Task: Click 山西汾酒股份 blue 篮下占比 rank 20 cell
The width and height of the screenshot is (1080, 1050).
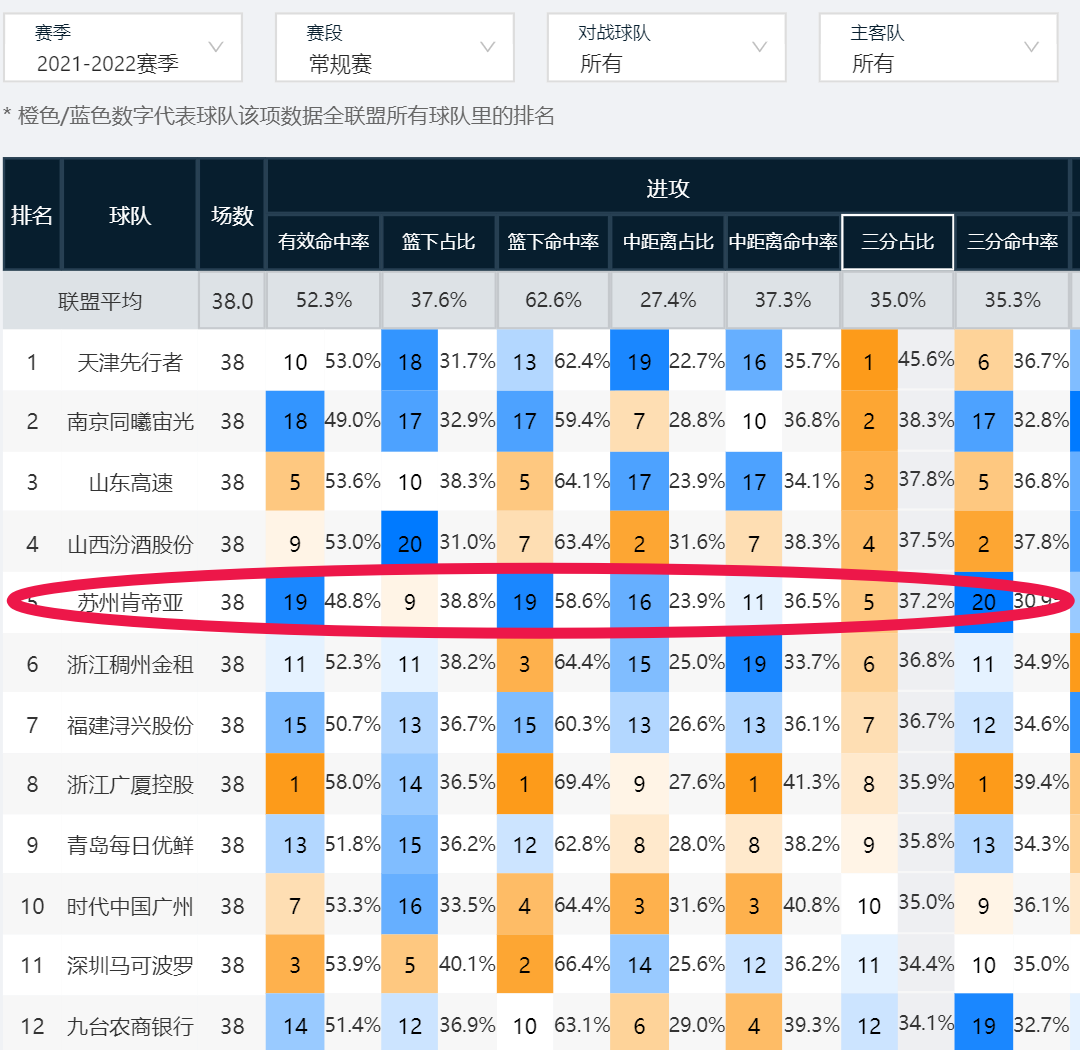Action: tap(410, 542)
